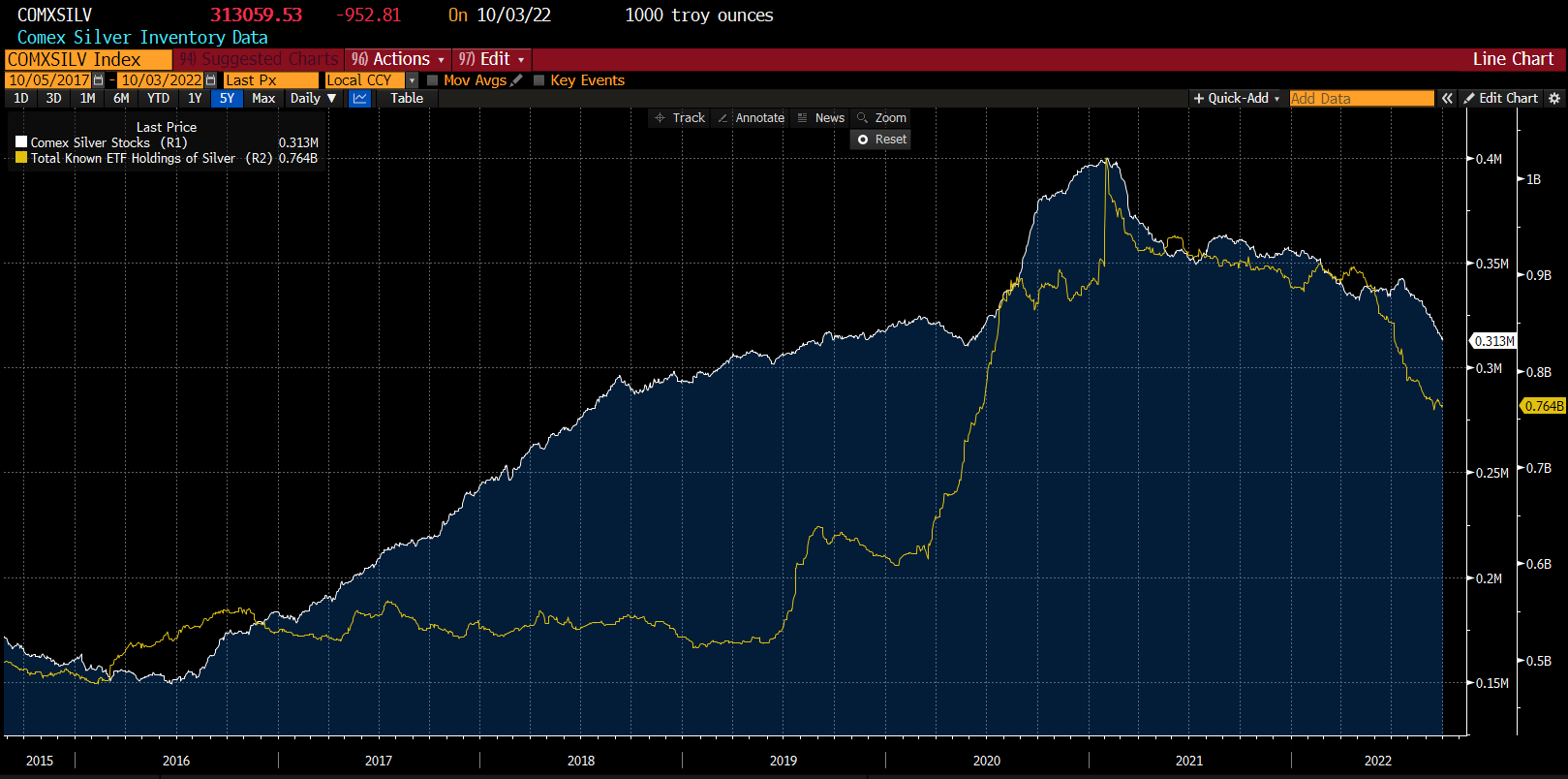1568x779 pixels.
Task: Activate the Track crosshair tool
Action: pyautogui.click(x=680, y=118)
